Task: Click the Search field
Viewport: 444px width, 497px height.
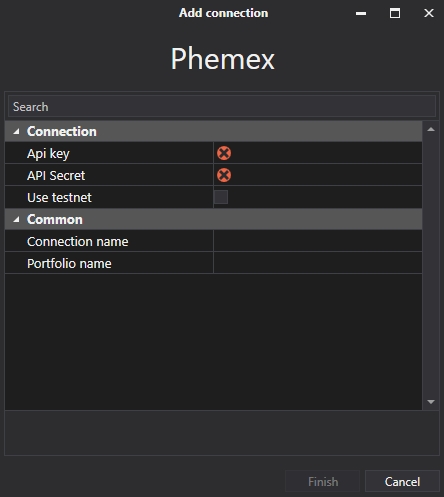Action: click(x=222, y=107)
